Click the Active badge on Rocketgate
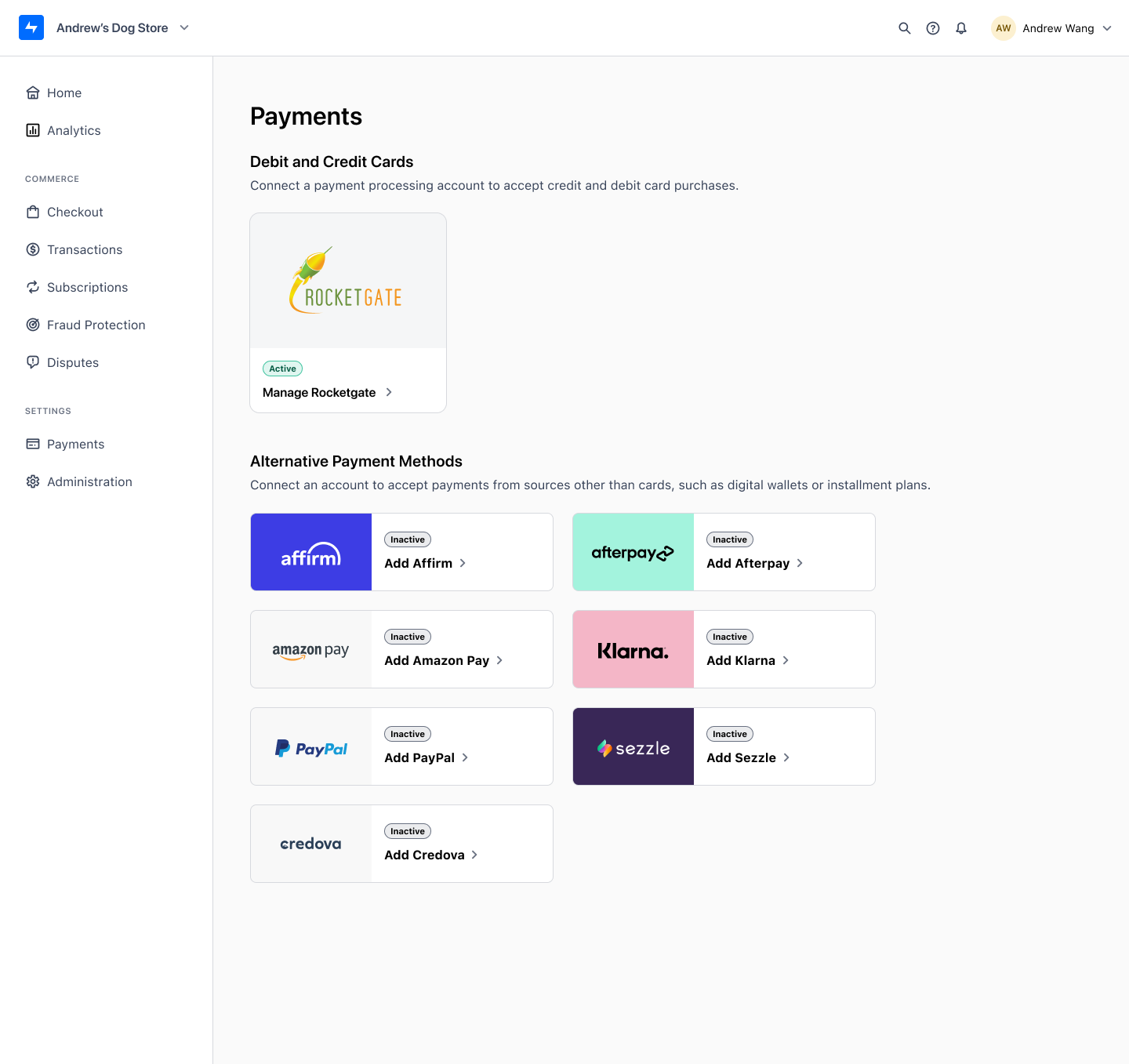1129x1064 pixels. [282, 369]
